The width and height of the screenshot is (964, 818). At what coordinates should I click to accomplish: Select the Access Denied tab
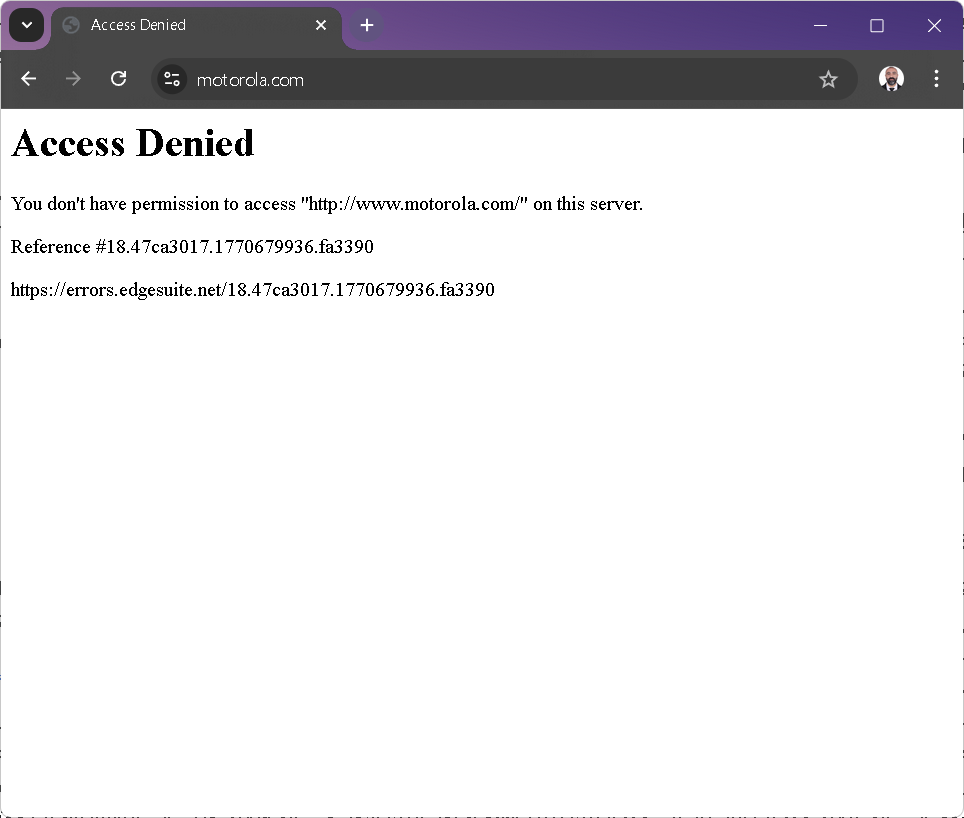pyautogui.click(x=190, y=25)
